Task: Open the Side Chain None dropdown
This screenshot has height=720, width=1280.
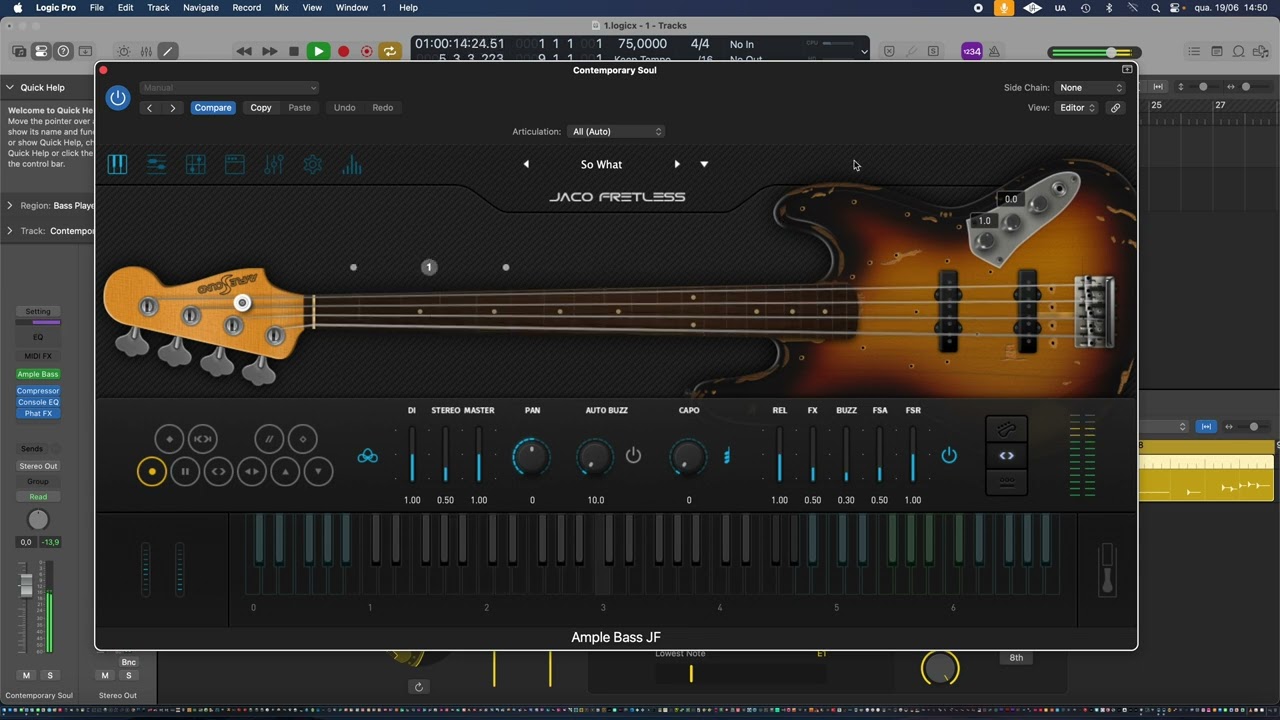Action: pyautogui.click(x=1091, y=88)
